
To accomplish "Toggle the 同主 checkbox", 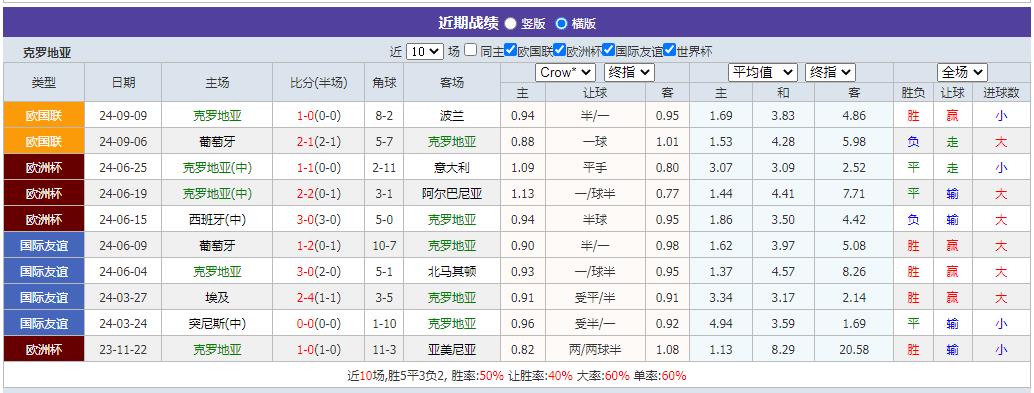I will tap(470, 50).
